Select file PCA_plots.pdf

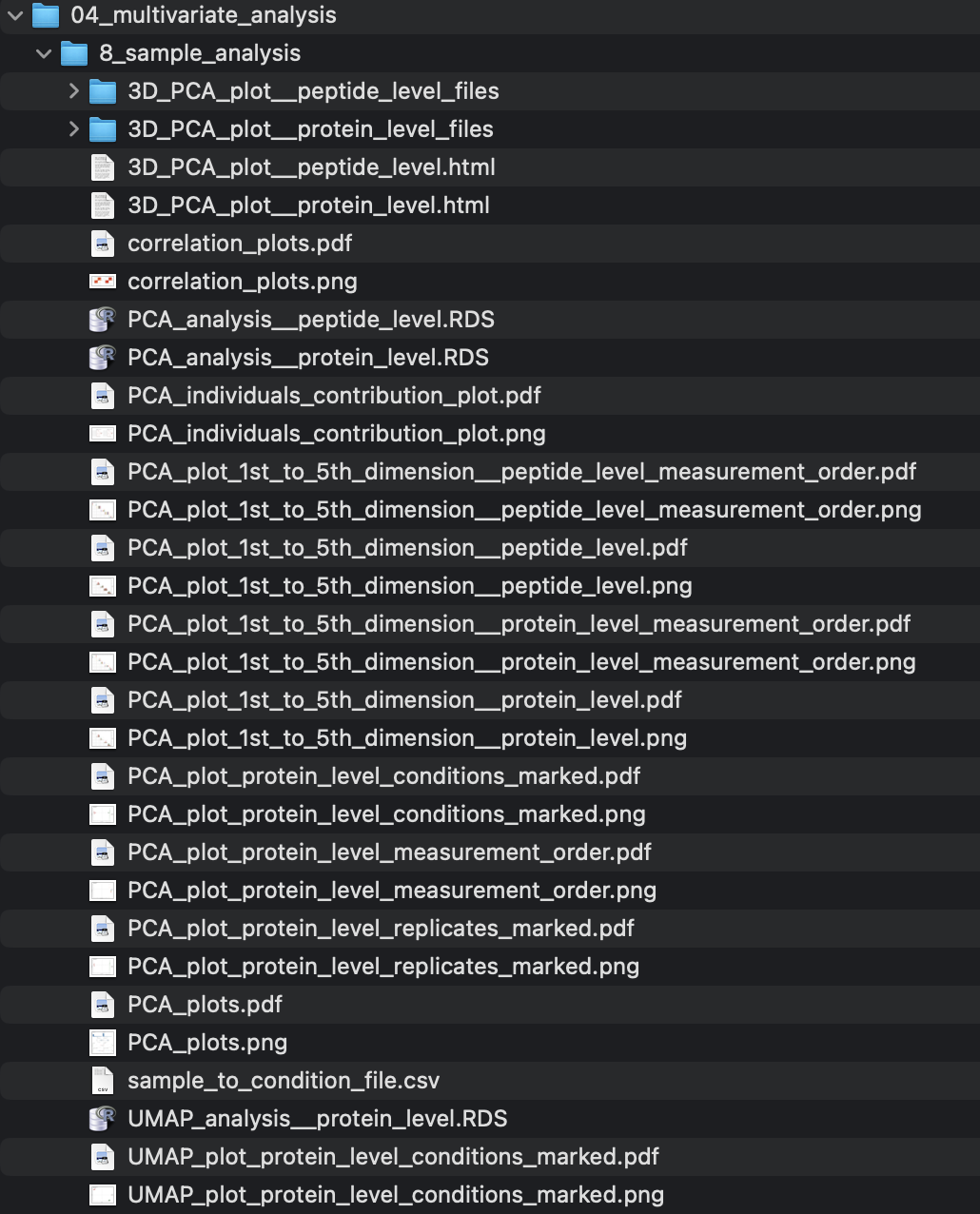(x=205, y=1005)
